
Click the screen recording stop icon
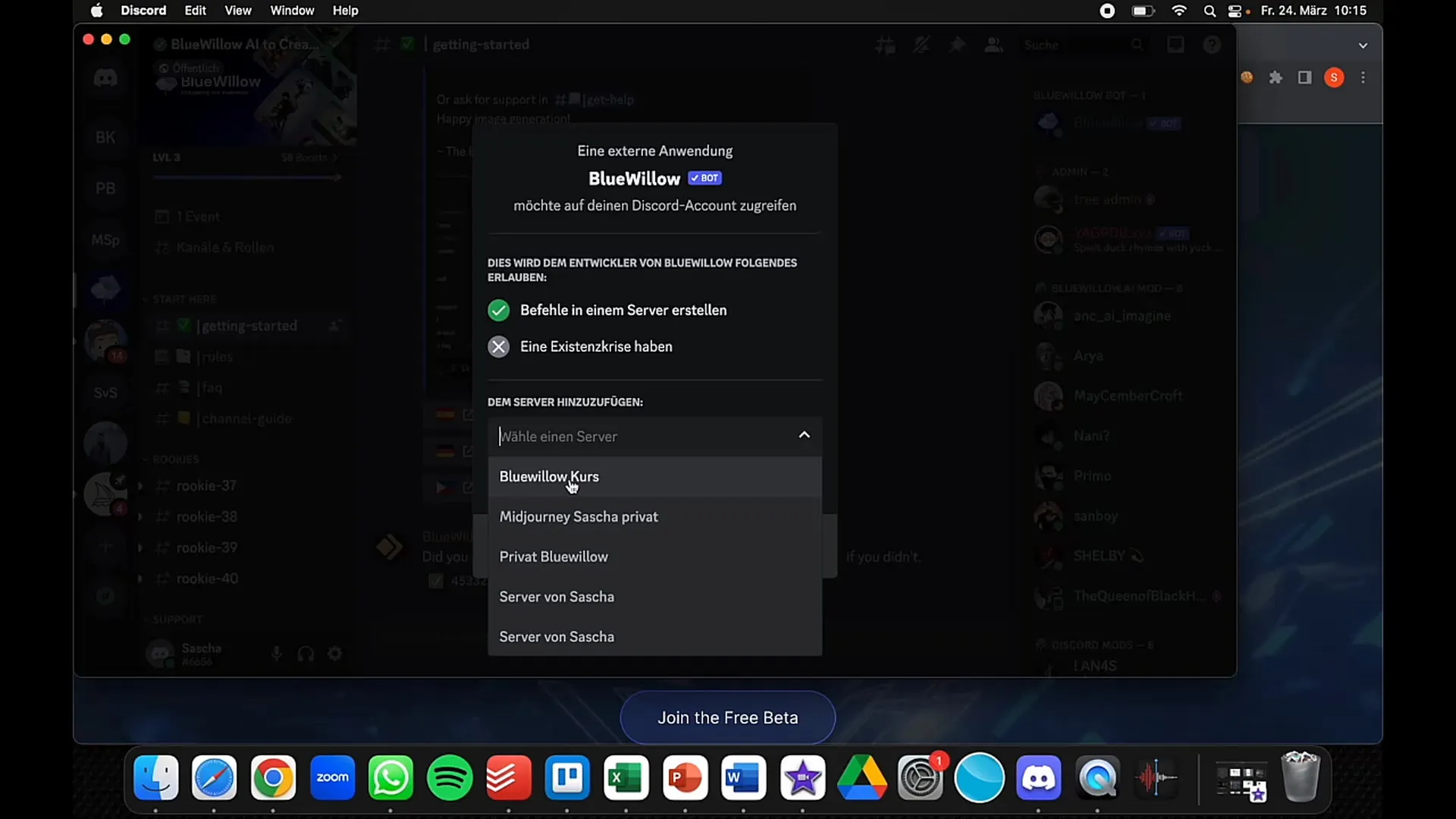(1107, 11)
